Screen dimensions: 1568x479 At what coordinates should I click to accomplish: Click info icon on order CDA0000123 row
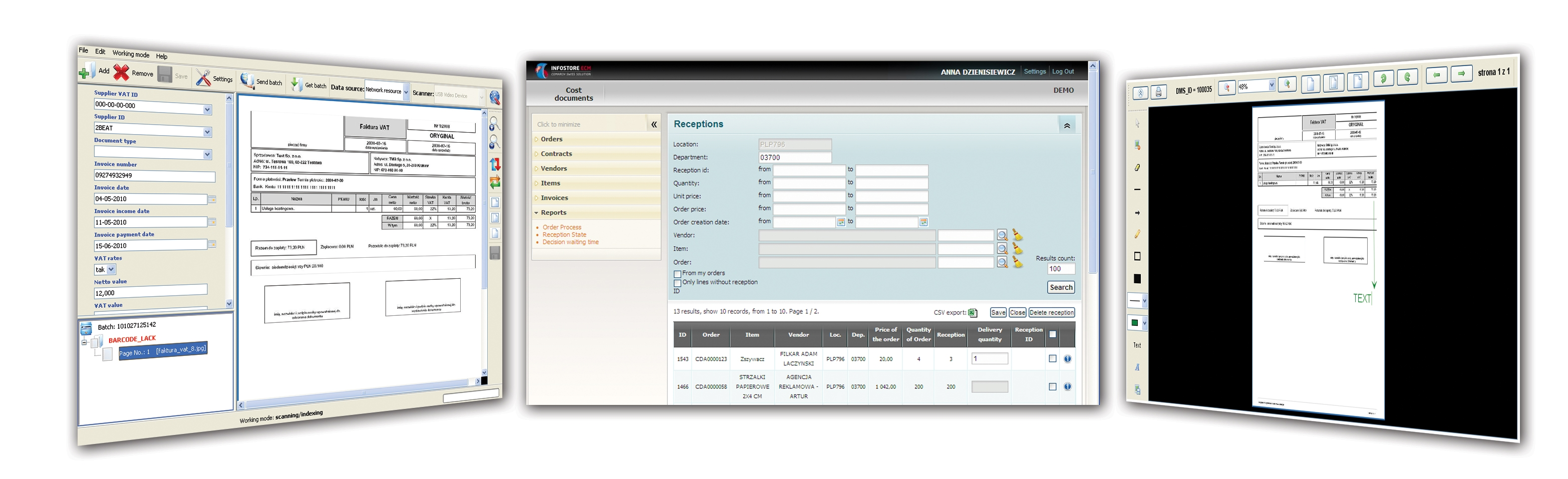1067,358
